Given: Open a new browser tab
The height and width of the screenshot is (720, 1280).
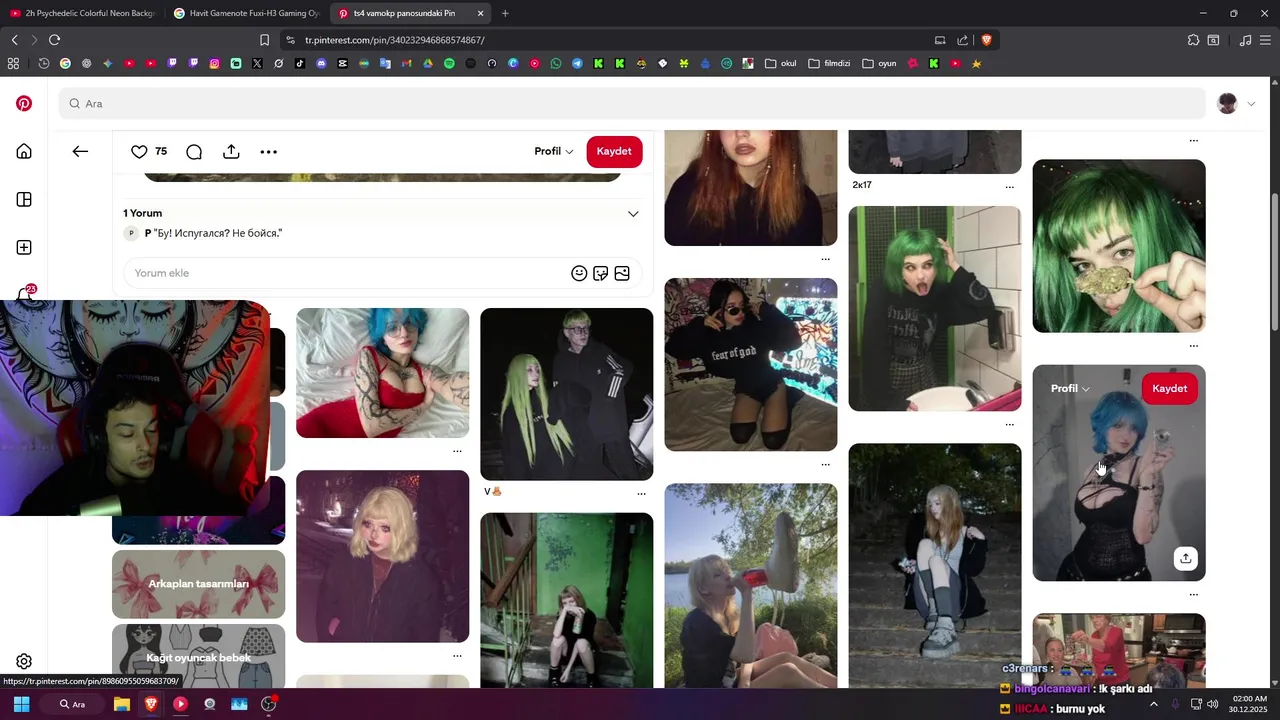Looking at the screenshot, I should tap(505, 13).
